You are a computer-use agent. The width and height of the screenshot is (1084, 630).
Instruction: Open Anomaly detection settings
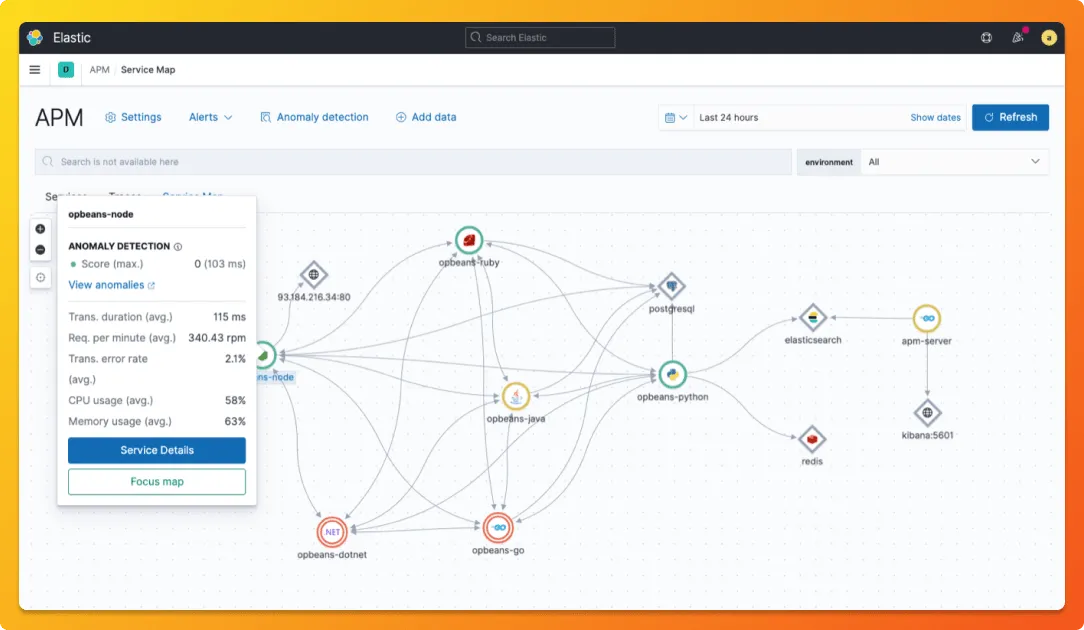point(314,118)
